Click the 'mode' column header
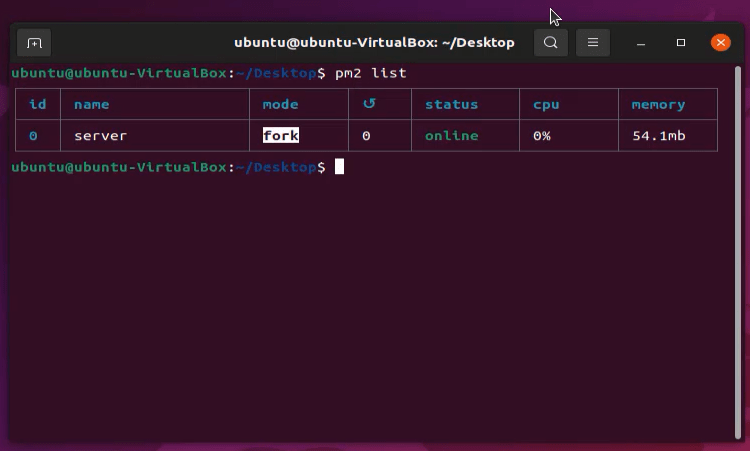The image size is (750, 451). click(280, 104)
